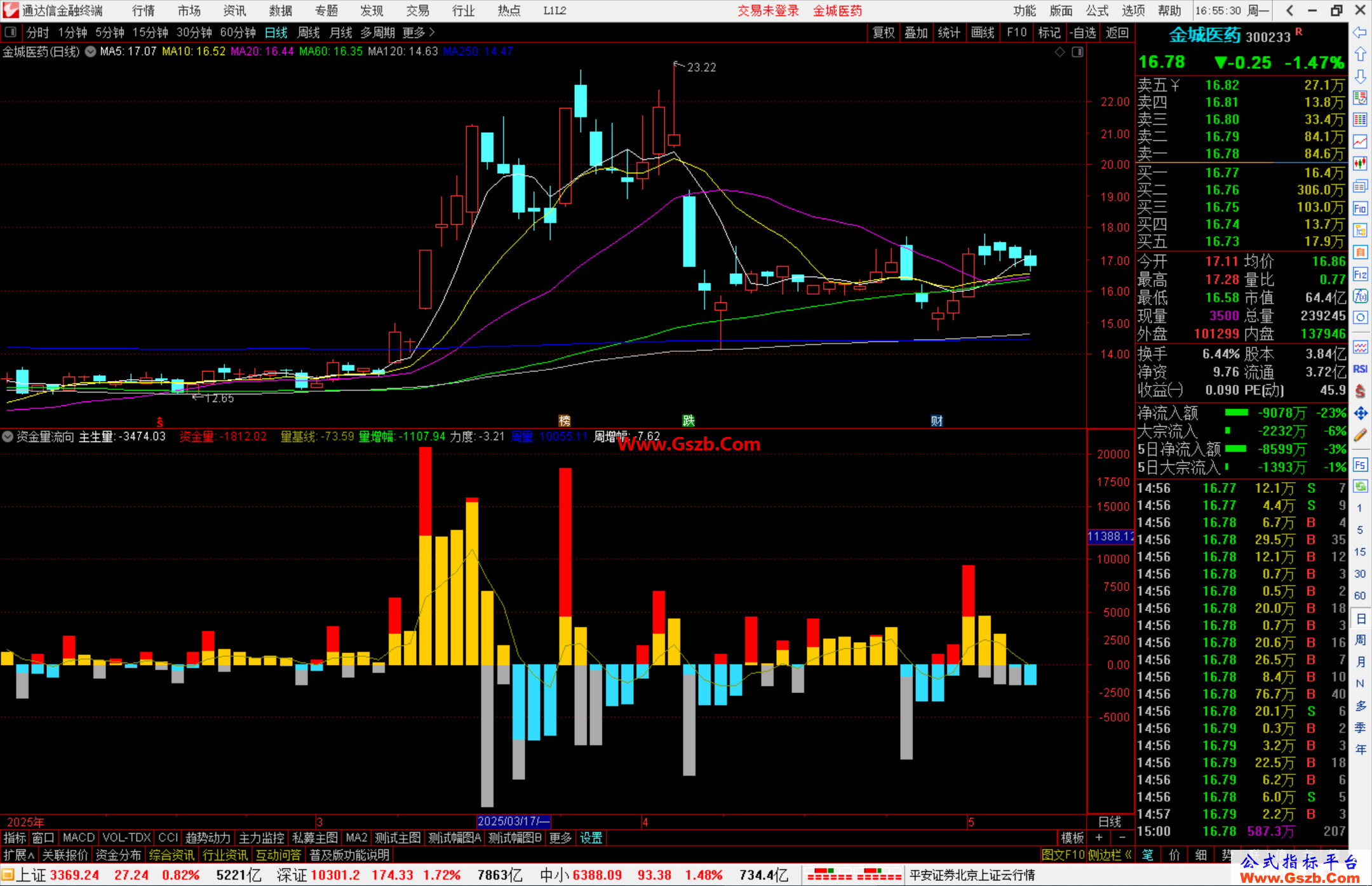The width and height of the screenshot is (1372, 886).
Task: Click the nav back chevron in title bar
Action: [1289, 11]
